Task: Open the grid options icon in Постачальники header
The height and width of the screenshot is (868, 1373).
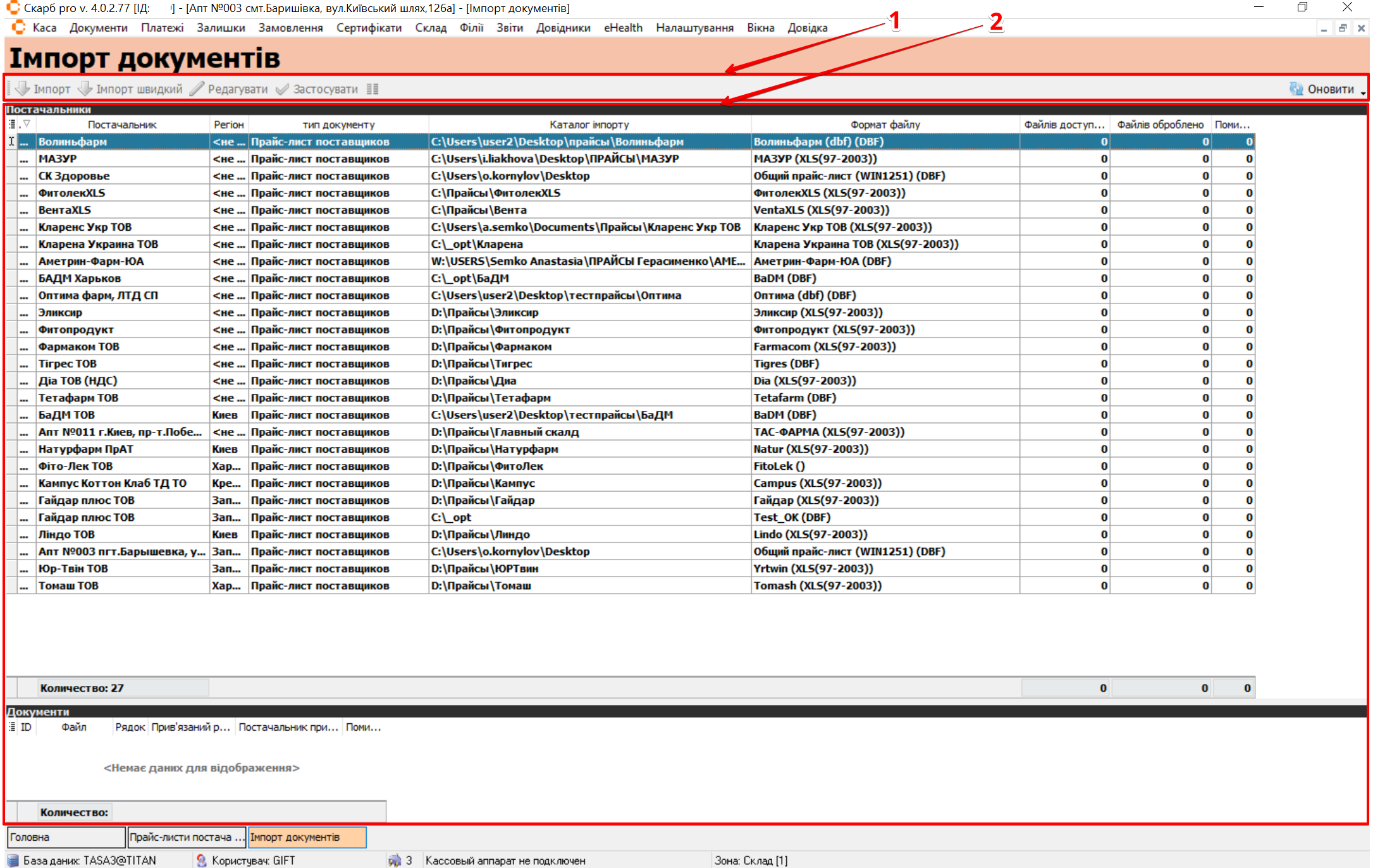Action: tap(12, 124)
